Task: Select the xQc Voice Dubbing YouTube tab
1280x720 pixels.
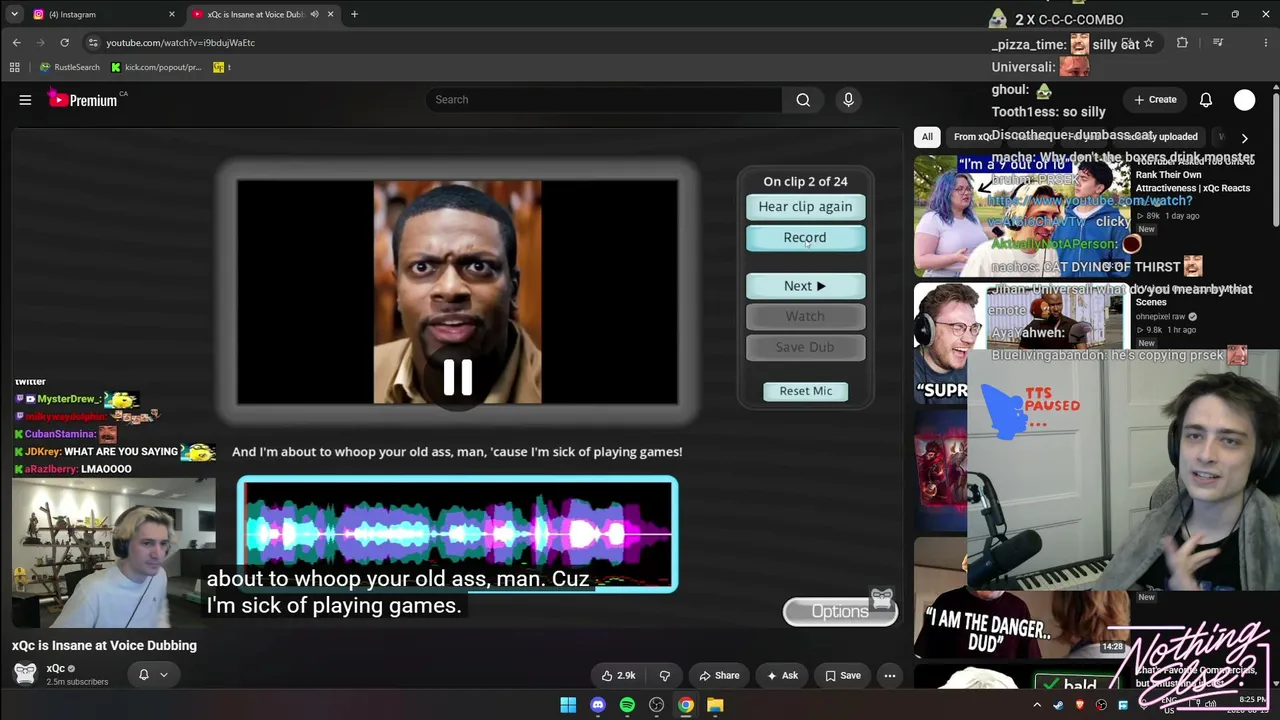Action: [x=261, y=14]
